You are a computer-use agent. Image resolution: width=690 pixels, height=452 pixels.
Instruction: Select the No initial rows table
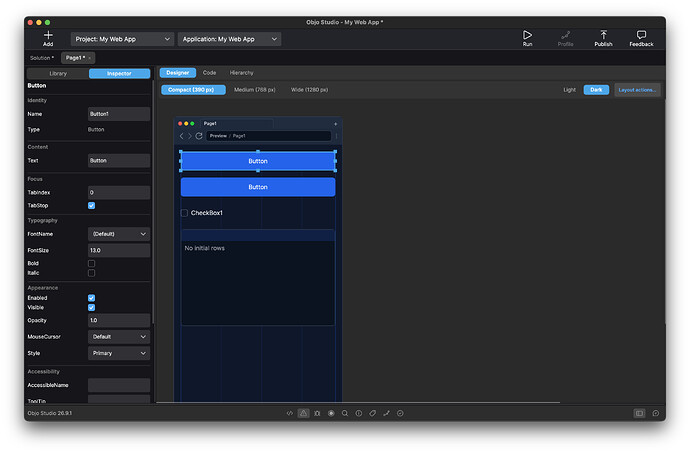tap(258, 277)
